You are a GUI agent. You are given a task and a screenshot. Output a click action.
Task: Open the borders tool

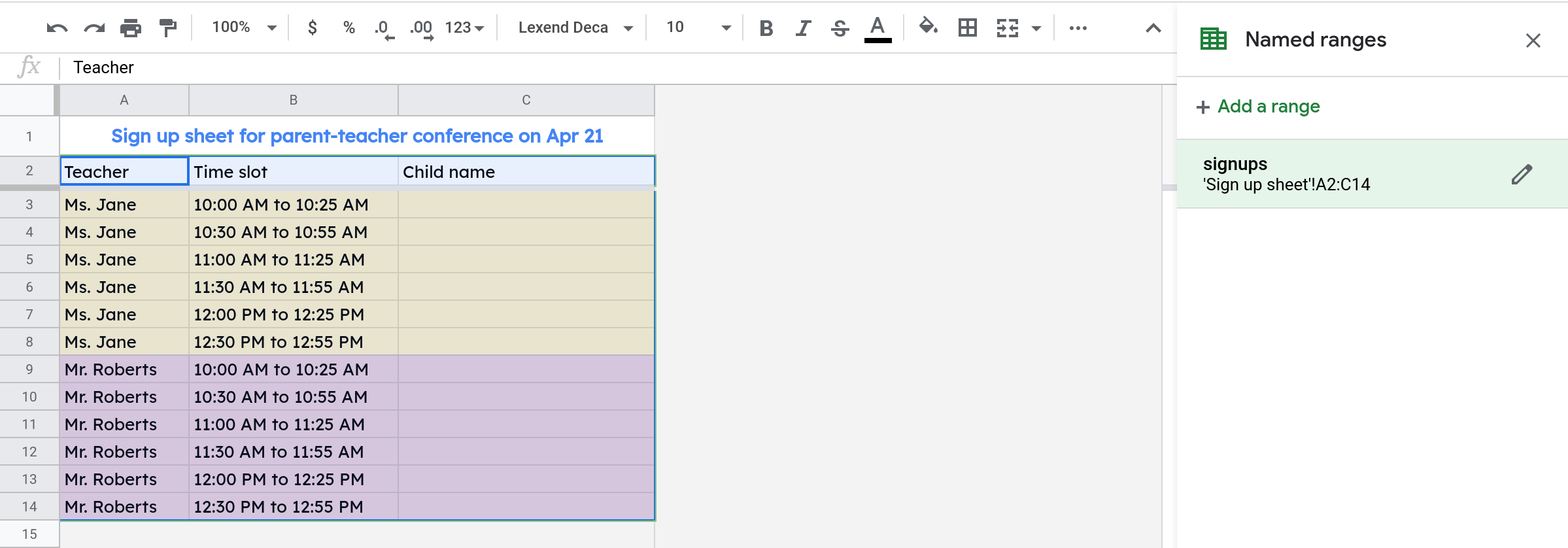tap(967, 27)
